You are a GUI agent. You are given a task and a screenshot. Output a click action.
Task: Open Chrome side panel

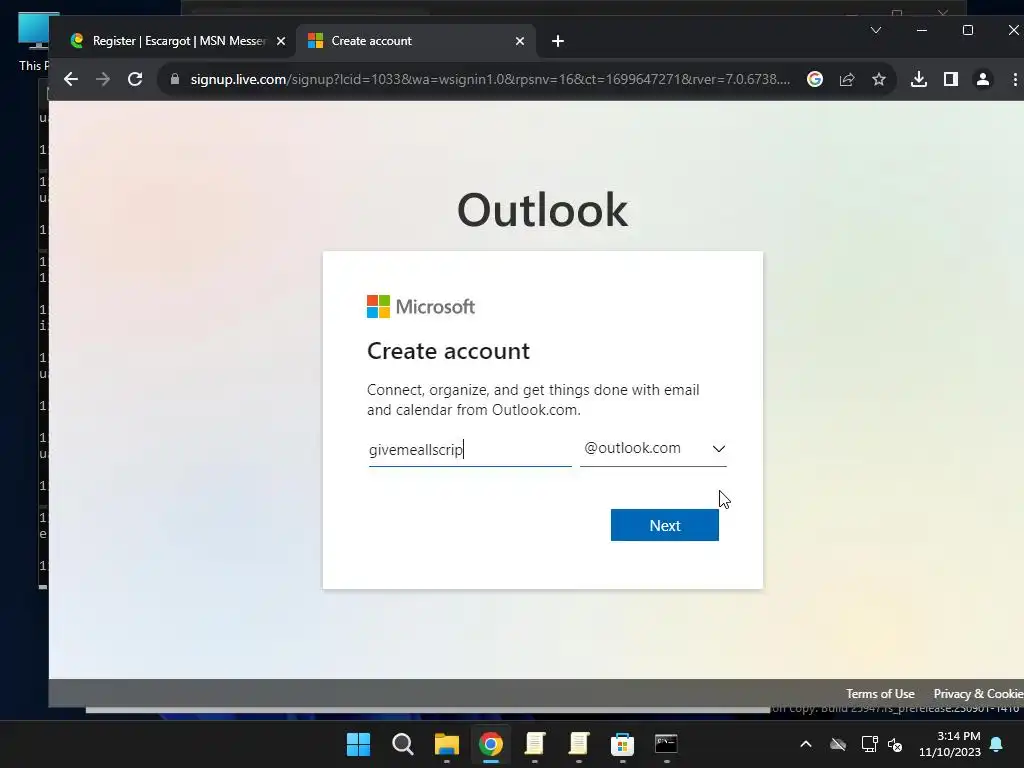pyautogui.click(x=951, y=79)
